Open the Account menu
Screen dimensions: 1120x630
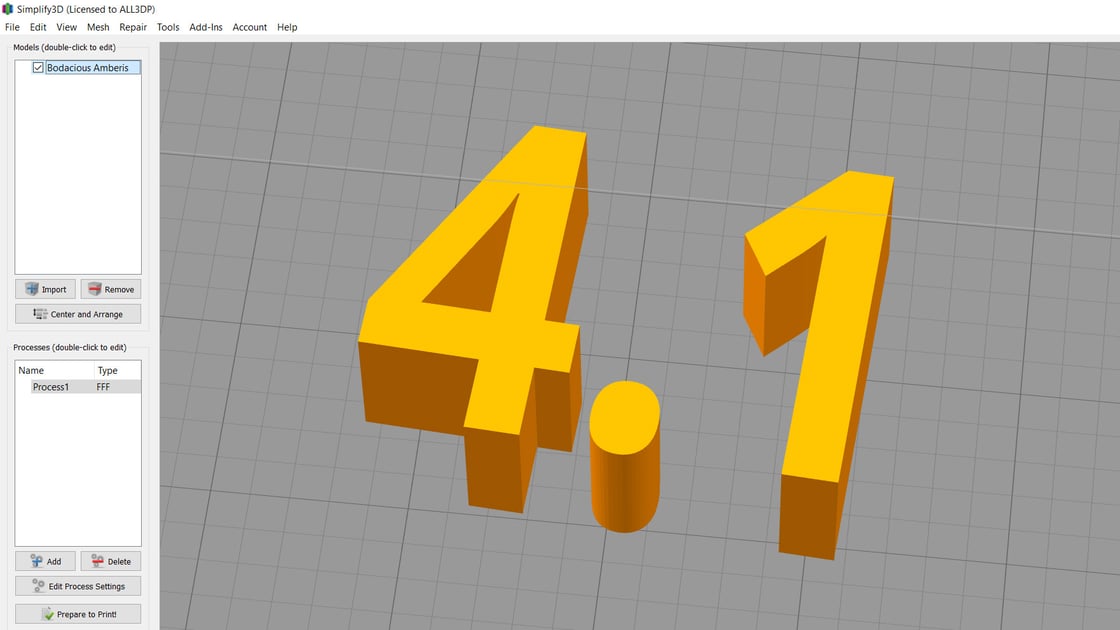point(249,27)
